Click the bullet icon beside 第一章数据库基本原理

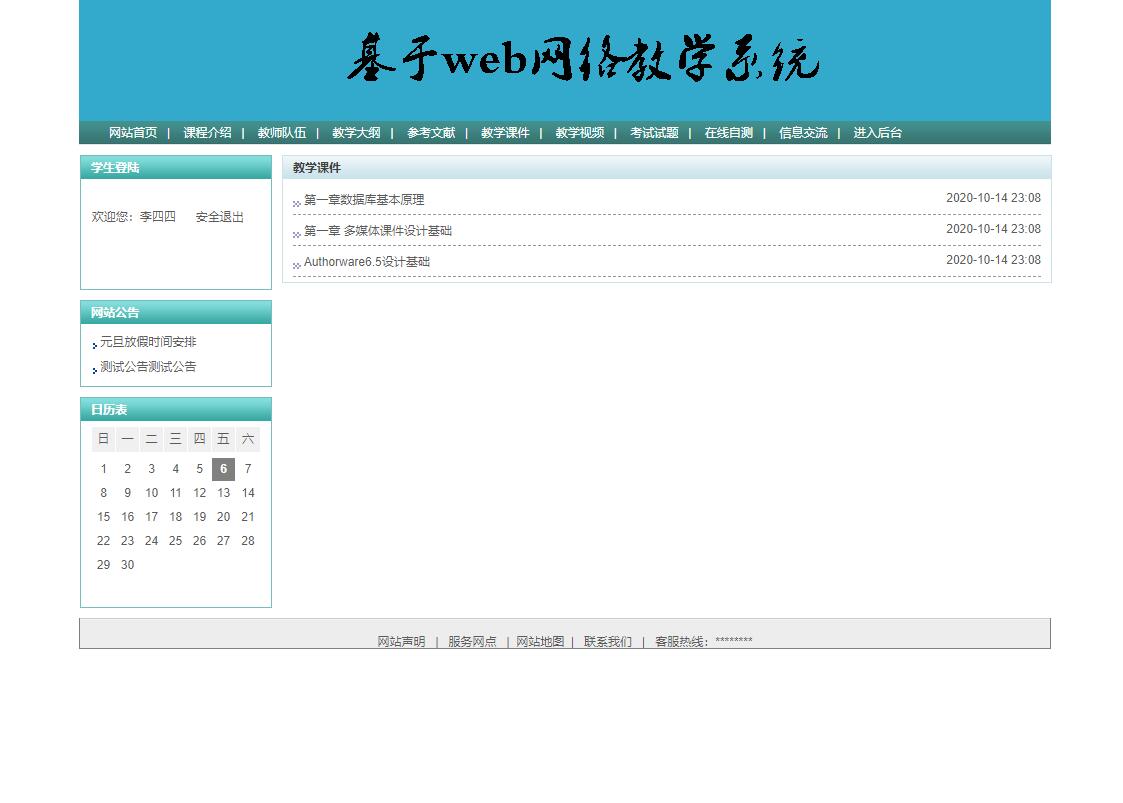(x=295, y=202)
